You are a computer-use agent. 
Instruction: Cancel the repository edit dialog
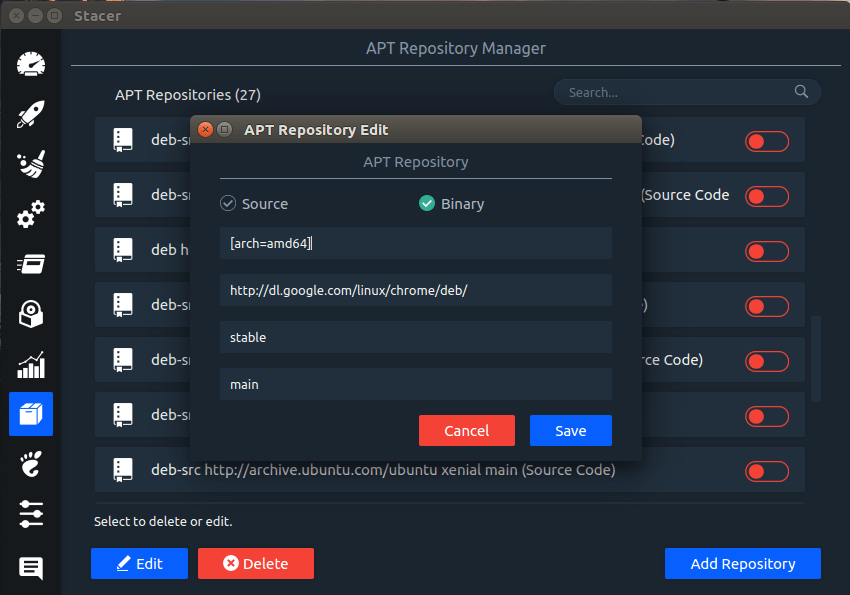pyautogui.click(x=467, y=431)
